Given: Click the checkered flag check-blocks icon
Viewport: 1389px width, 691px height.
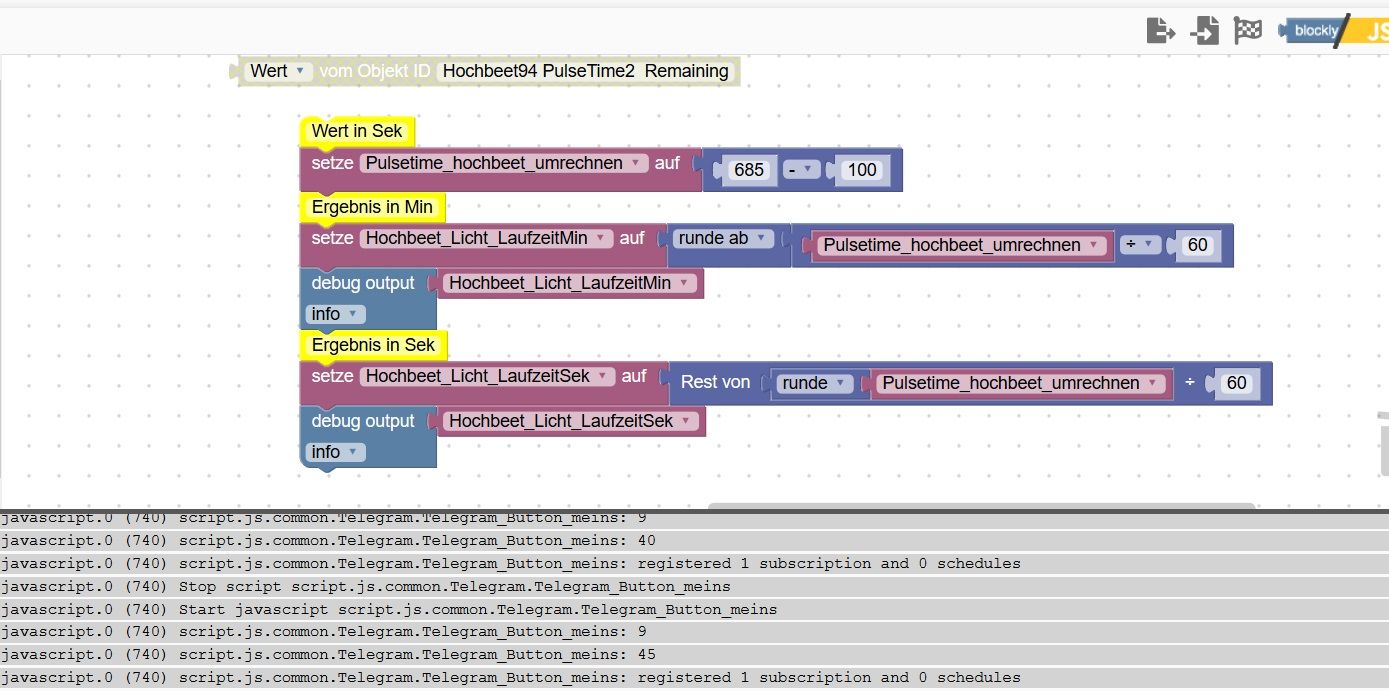Looking at the screenshot, I should (x=1247, y=30).
